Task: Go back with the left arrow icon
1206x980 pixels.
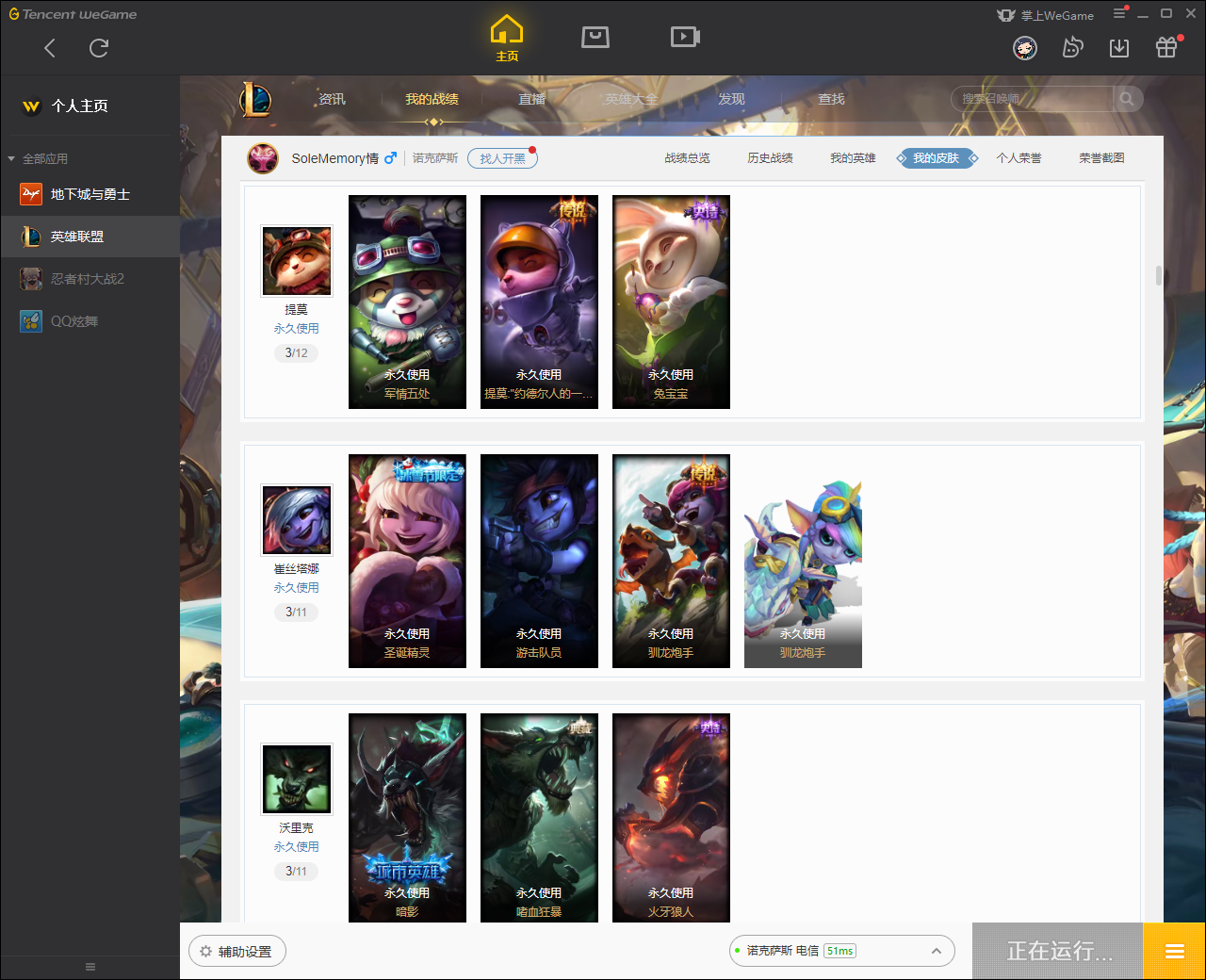Action: point(50,48)
